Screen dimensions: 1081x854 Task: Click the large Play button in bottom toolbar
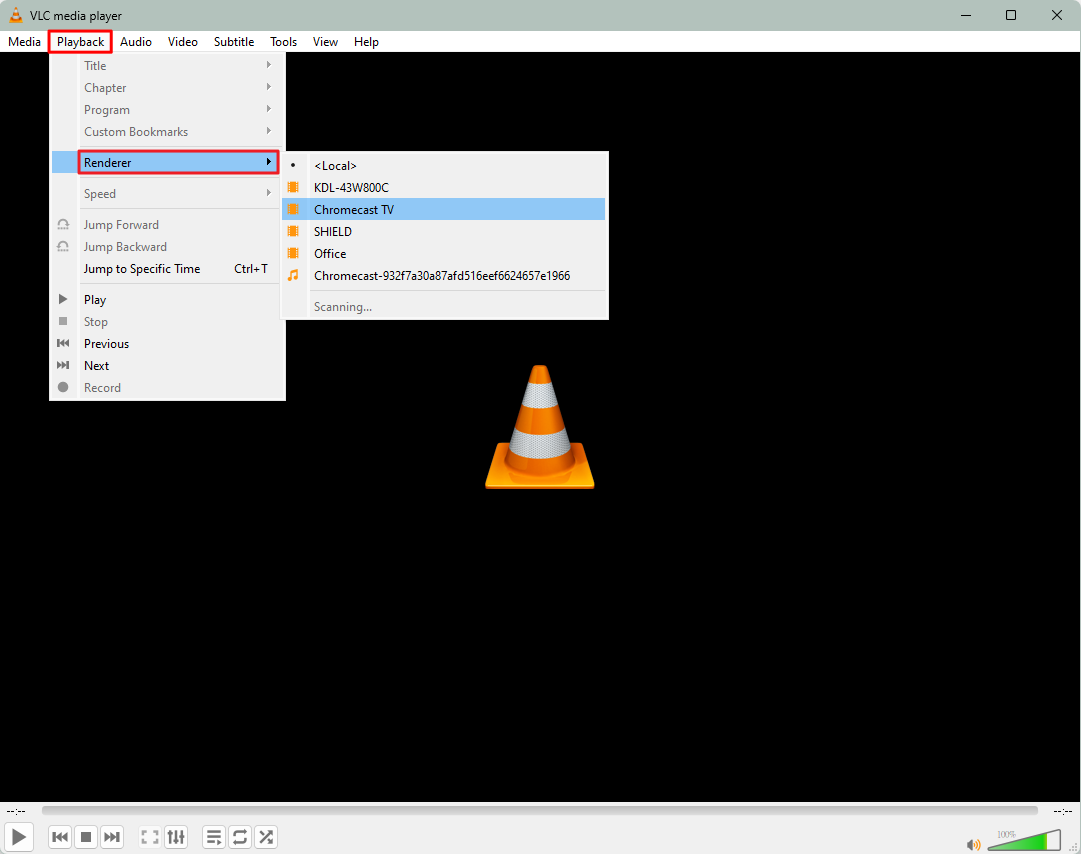[19, 837]
